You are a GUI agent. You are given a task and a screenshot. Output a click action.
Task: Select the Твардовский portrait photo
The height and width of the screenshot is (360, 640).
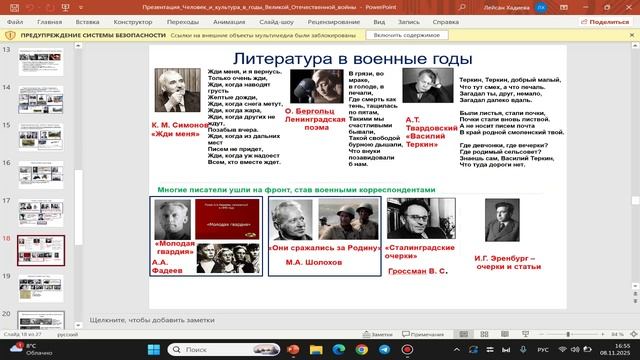(x=428, y=85)
